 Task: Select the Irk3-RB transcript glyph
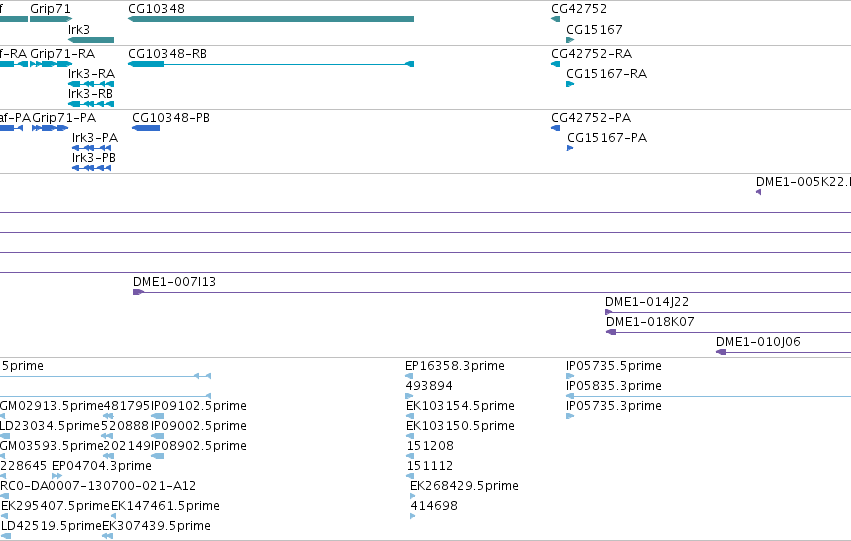pos(91,104)
